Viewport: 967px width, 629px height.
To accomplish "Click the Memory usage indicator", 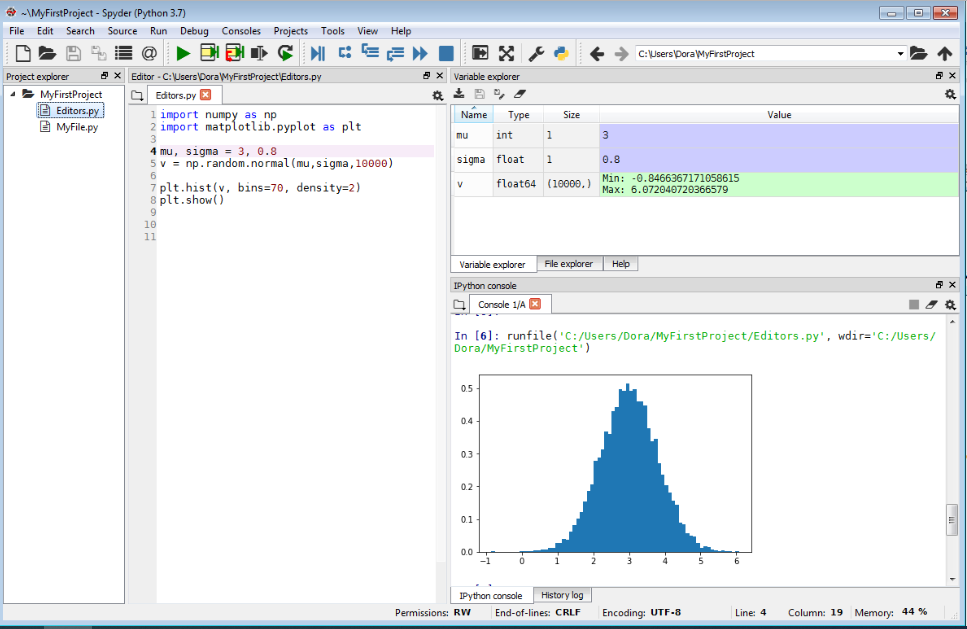I will pos(895,613).
